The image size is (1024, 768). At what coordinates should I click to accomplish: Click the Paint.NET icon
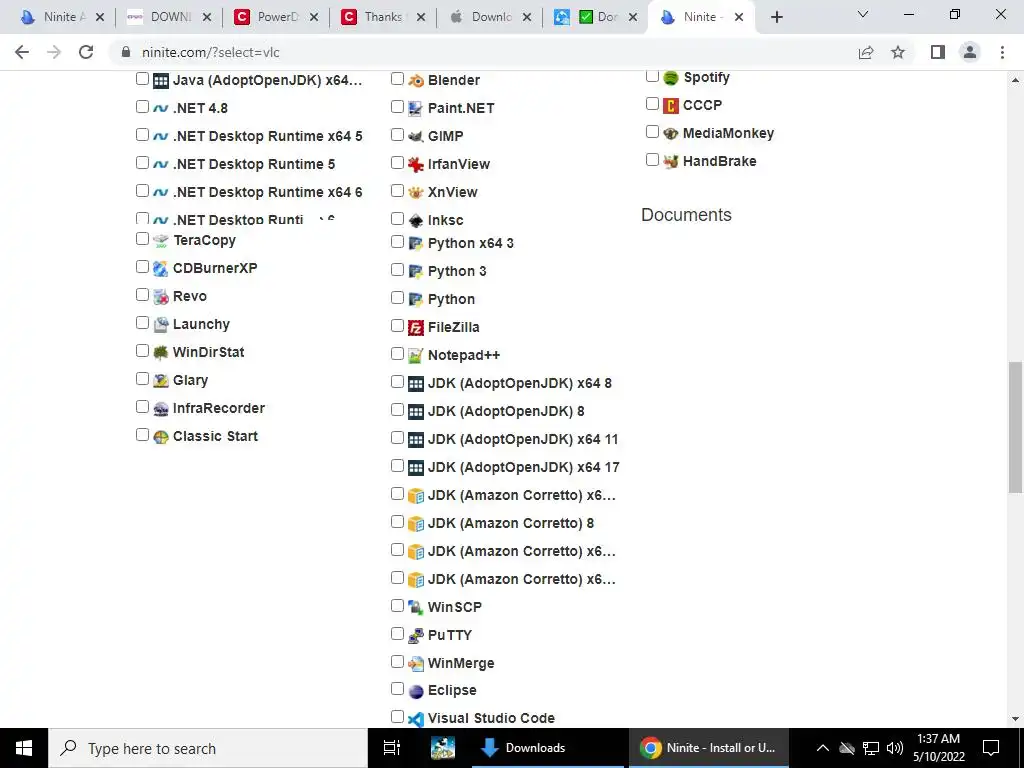coord(415,108)
